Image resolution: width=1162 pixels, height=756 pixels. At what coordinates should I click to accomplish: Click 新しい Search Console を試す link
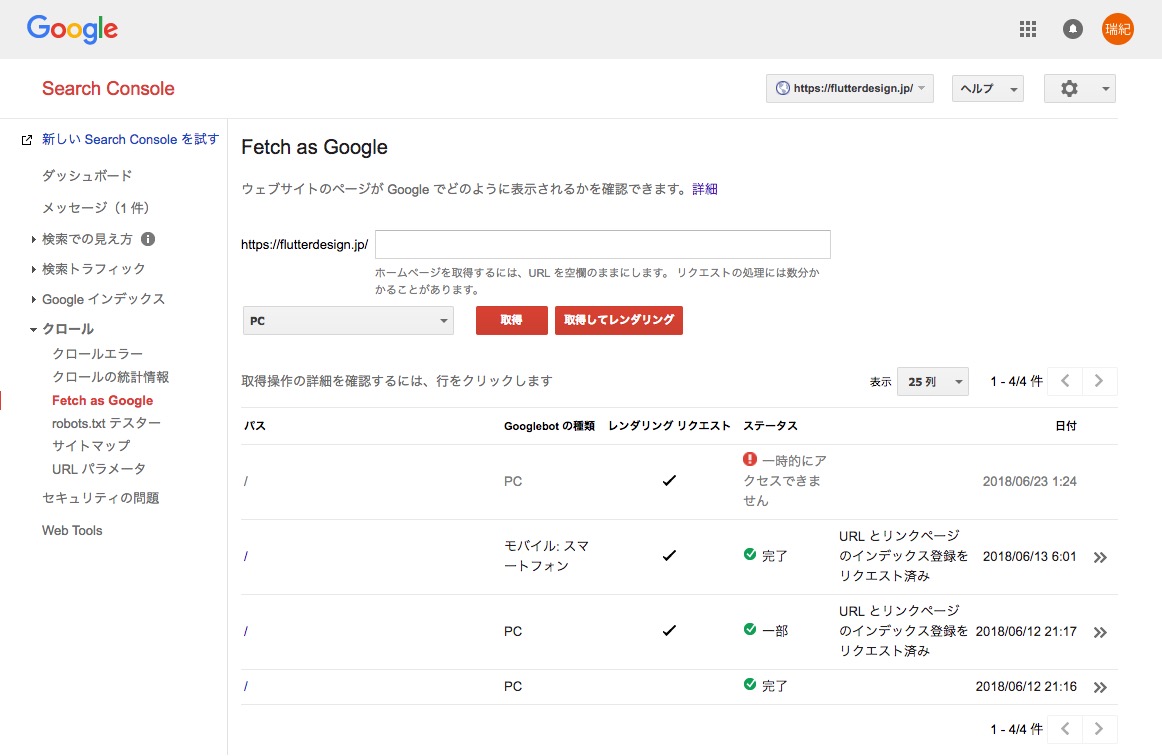click(130, 139)
